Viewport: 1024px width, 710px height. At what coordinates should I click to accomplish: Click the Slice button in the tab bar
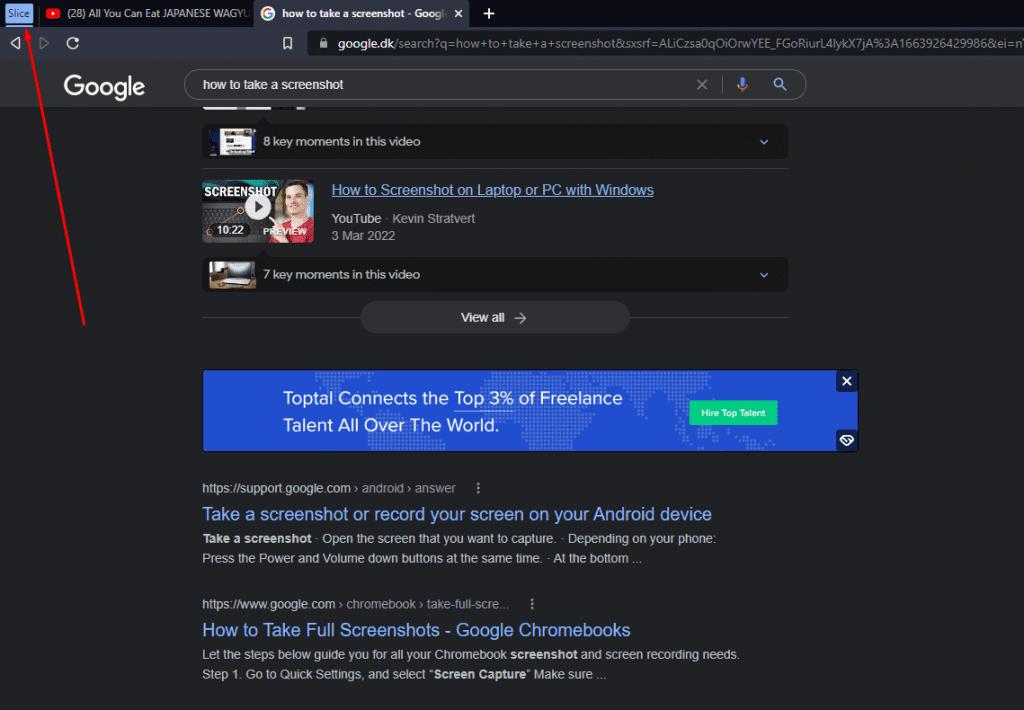point(19,13)
